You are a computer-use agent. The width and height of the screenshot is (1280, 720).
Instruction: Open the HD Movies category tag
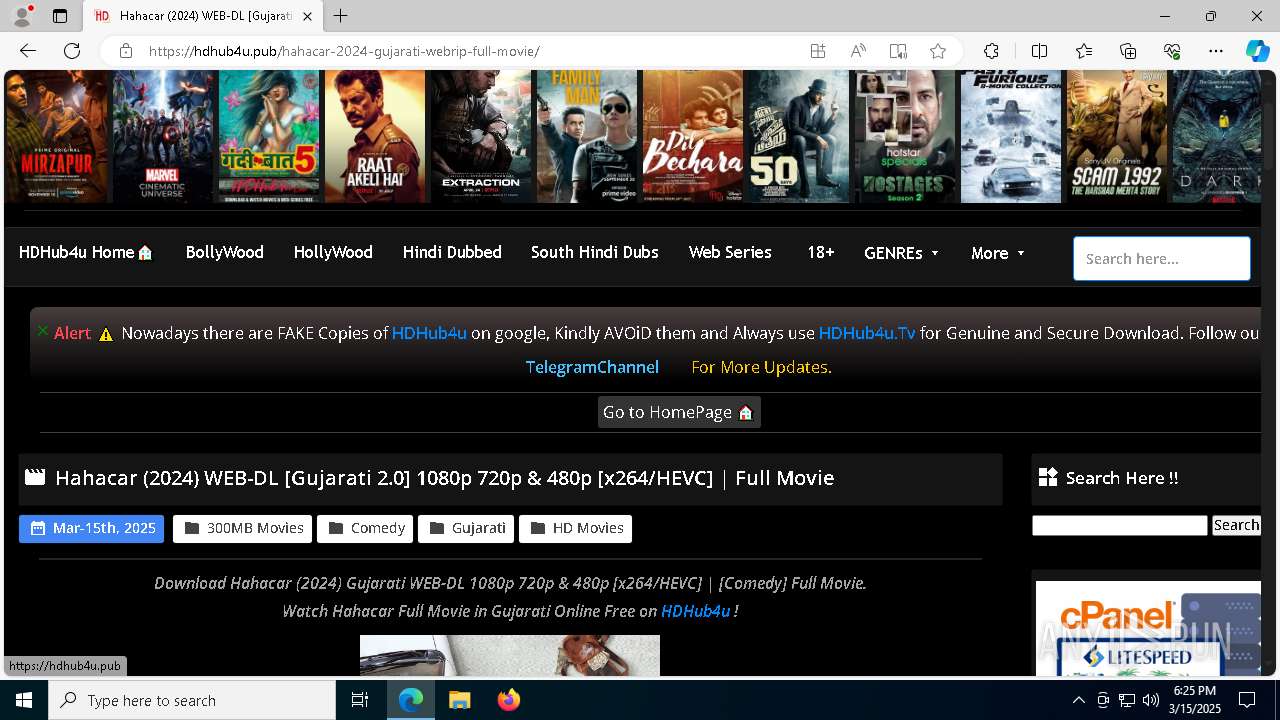575,528
